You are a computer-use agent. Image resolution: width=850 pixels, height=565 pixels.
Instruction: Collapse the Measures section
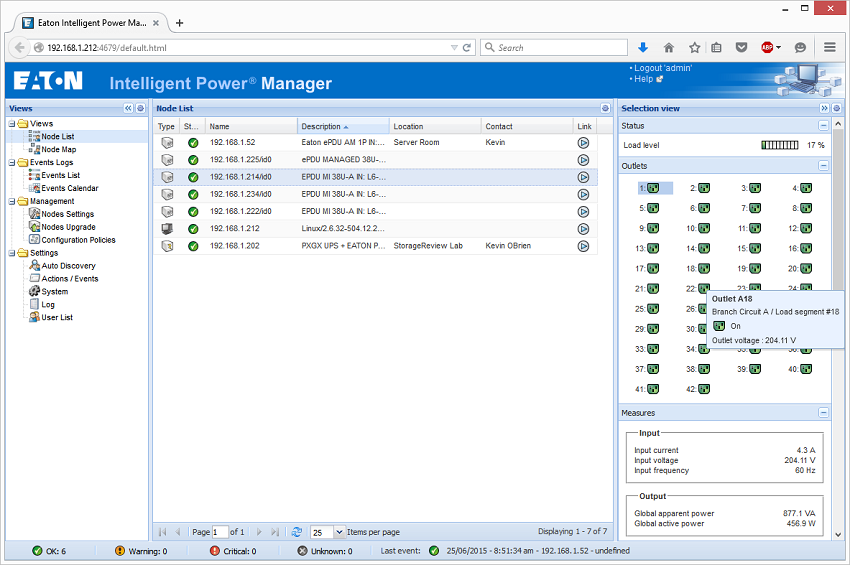pos(823,413)
